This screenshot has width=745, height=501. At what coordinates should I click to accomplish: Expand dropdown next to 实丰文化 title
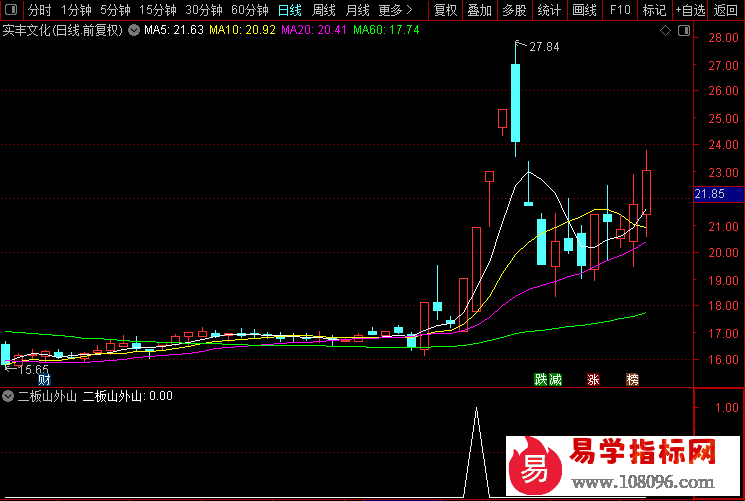pos(134,30)
